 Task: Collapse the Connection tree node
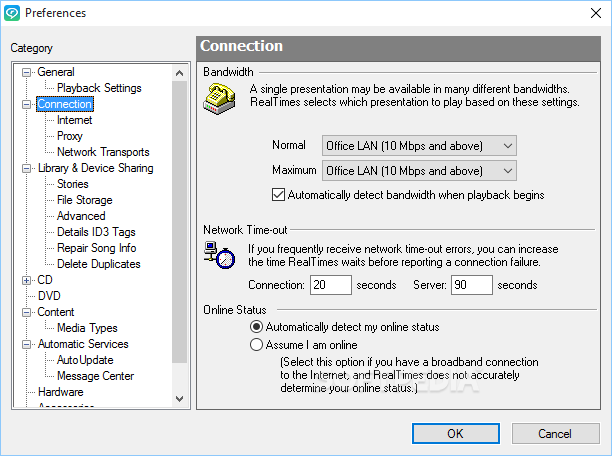[26, 104]
